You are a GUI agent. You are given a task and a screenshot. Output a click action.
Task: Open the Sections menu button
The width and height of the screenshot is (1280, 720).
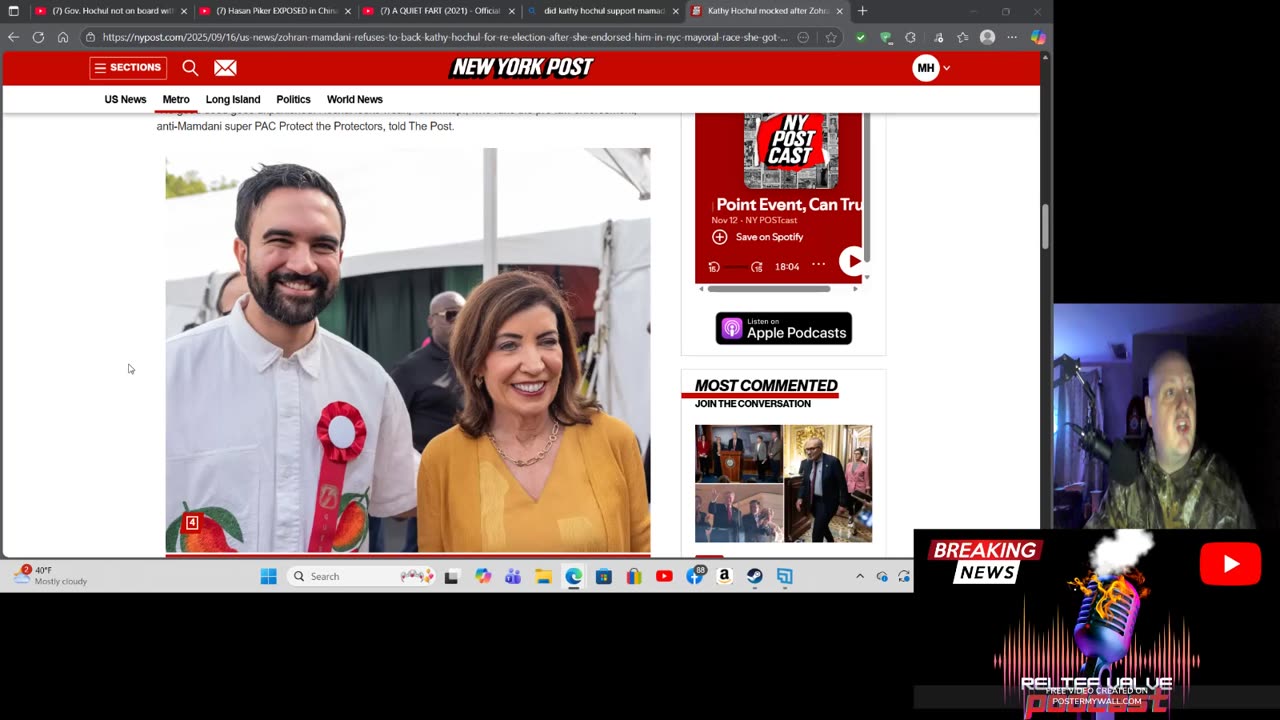(128, 68)
